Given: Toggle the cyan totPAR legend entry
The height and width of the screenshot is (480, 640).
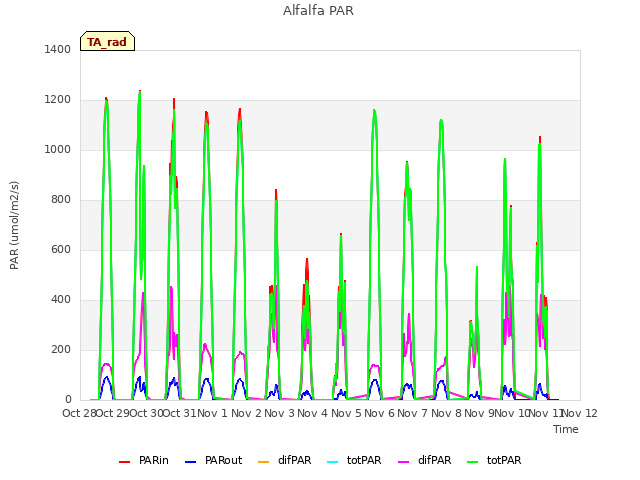Looking at the screenshot, I should pos(354,460).
